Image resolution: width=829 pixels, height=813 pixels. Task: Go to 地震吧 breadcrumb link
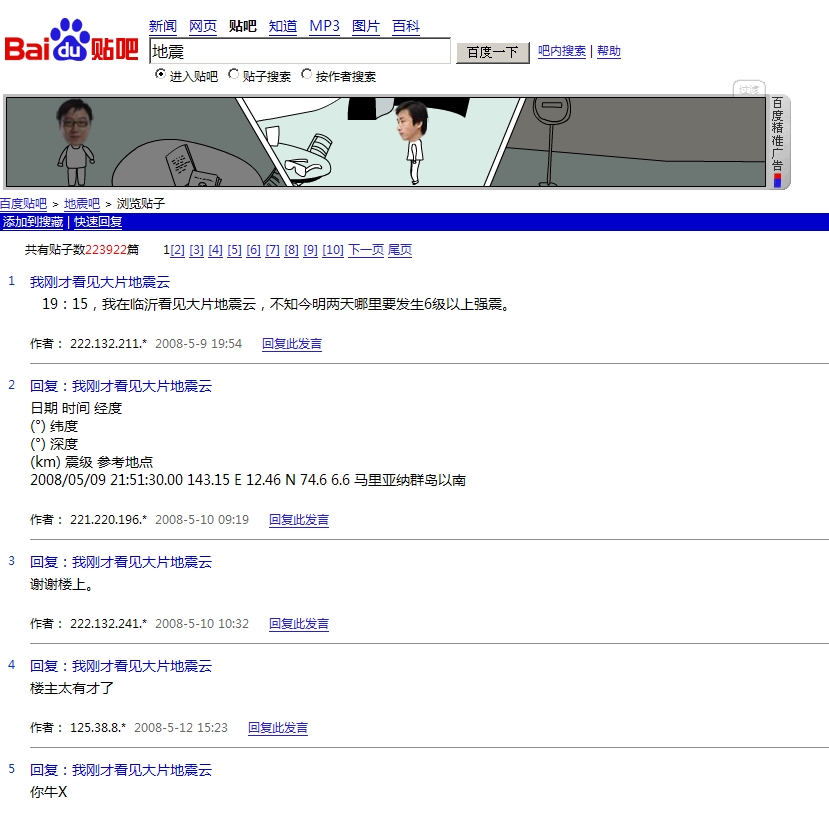pyautogui.click(x=82, y=204)
